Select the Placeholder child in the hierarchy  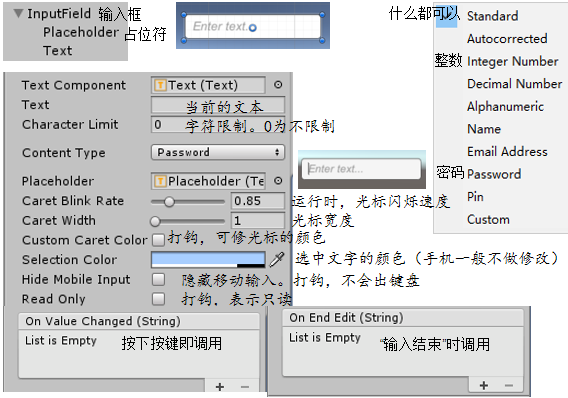81,32
